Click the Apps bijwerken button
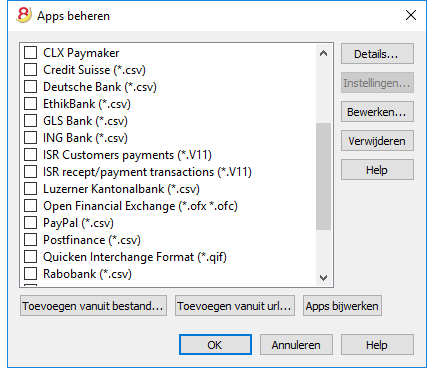 (342, 306)
